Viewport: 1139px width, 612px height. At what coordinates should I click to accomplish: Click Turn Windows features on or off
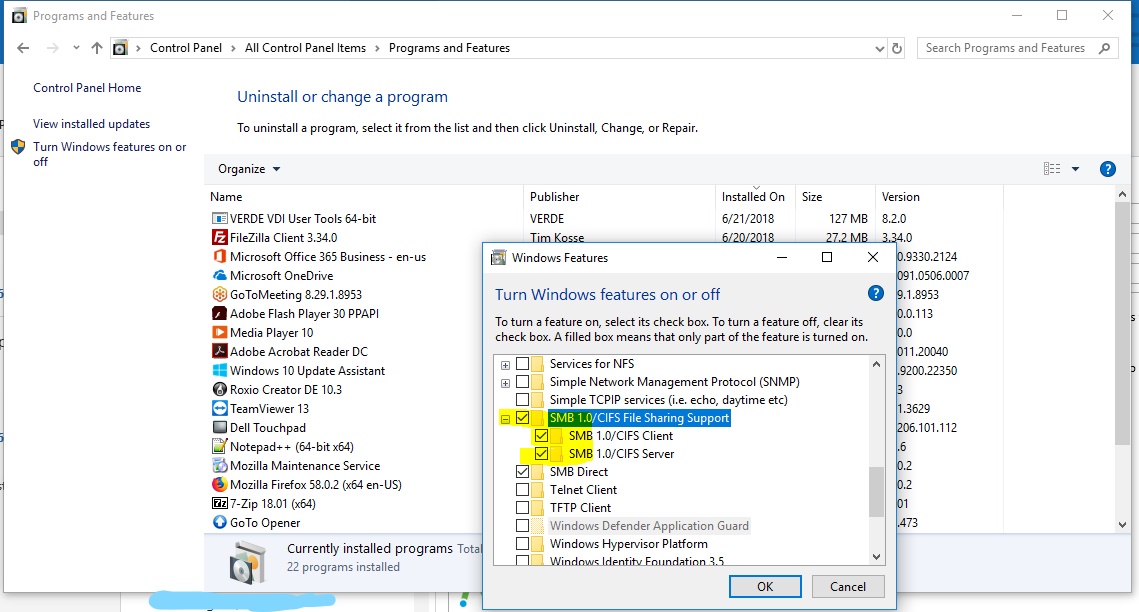[109, 154]
